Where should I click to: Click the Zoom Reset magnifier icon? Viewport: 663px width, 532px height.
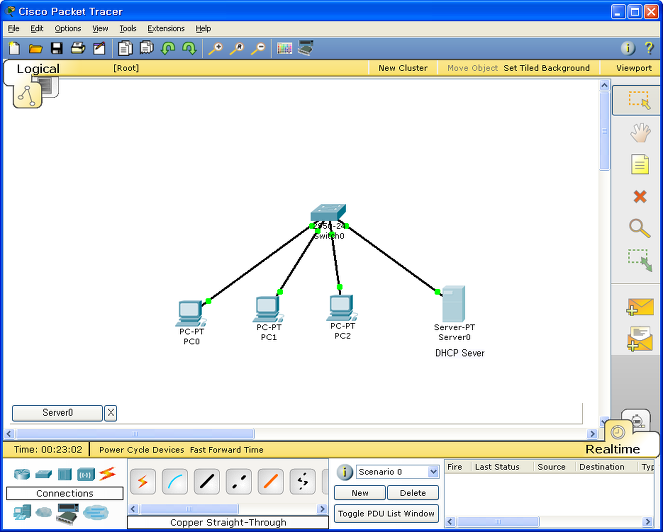pos(237,48)
